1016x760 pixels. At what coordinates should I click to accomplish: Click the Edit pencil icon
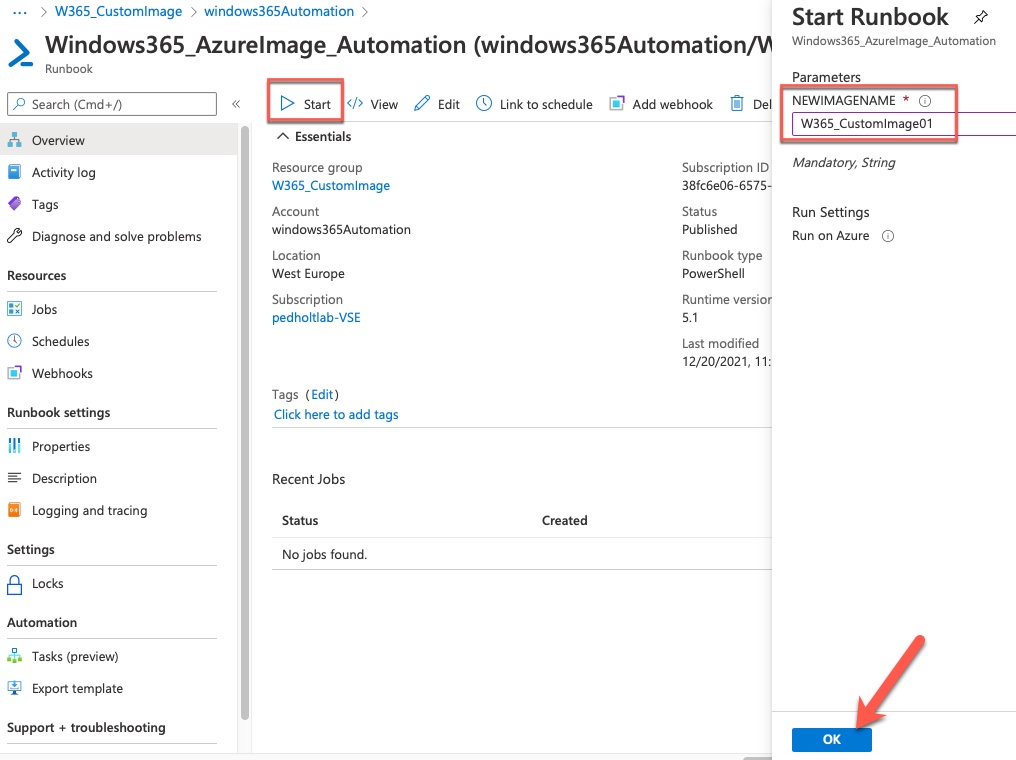(422, 104)
